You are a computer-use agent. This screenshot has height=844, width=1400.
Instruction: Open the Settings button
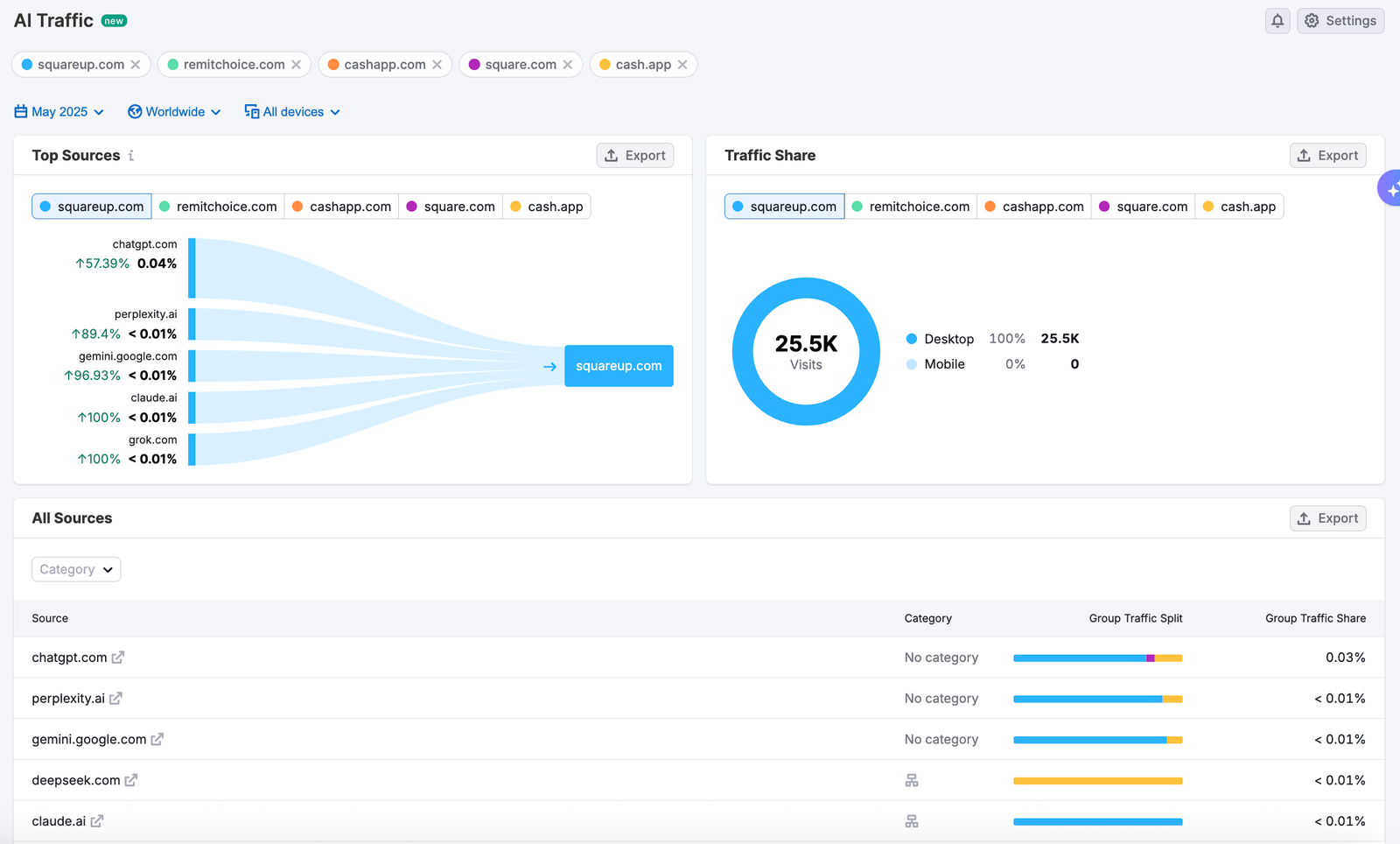[1340, 21]
